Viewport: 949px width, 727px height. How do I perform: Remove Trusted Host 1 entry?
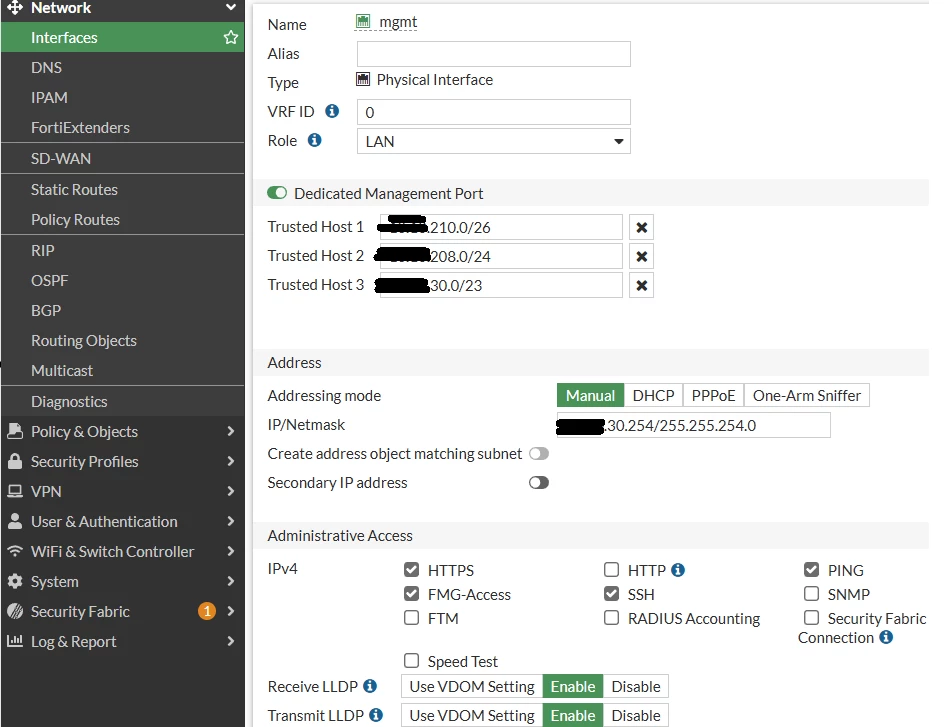tap(642, 228)
